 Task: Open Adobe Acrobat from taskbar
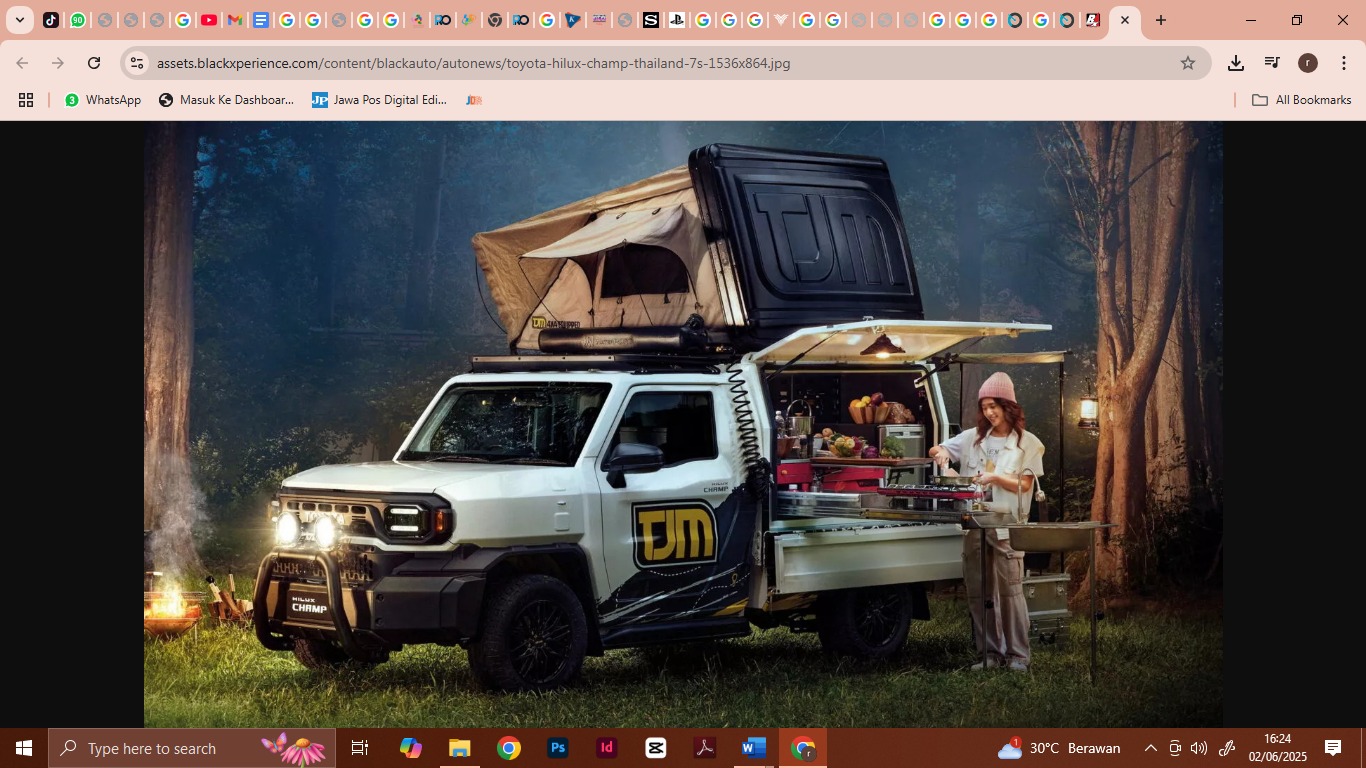point(705,748)
